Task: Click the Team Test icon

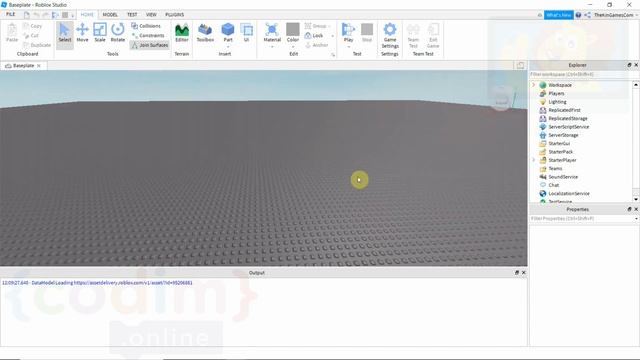Action: point(413,36)
